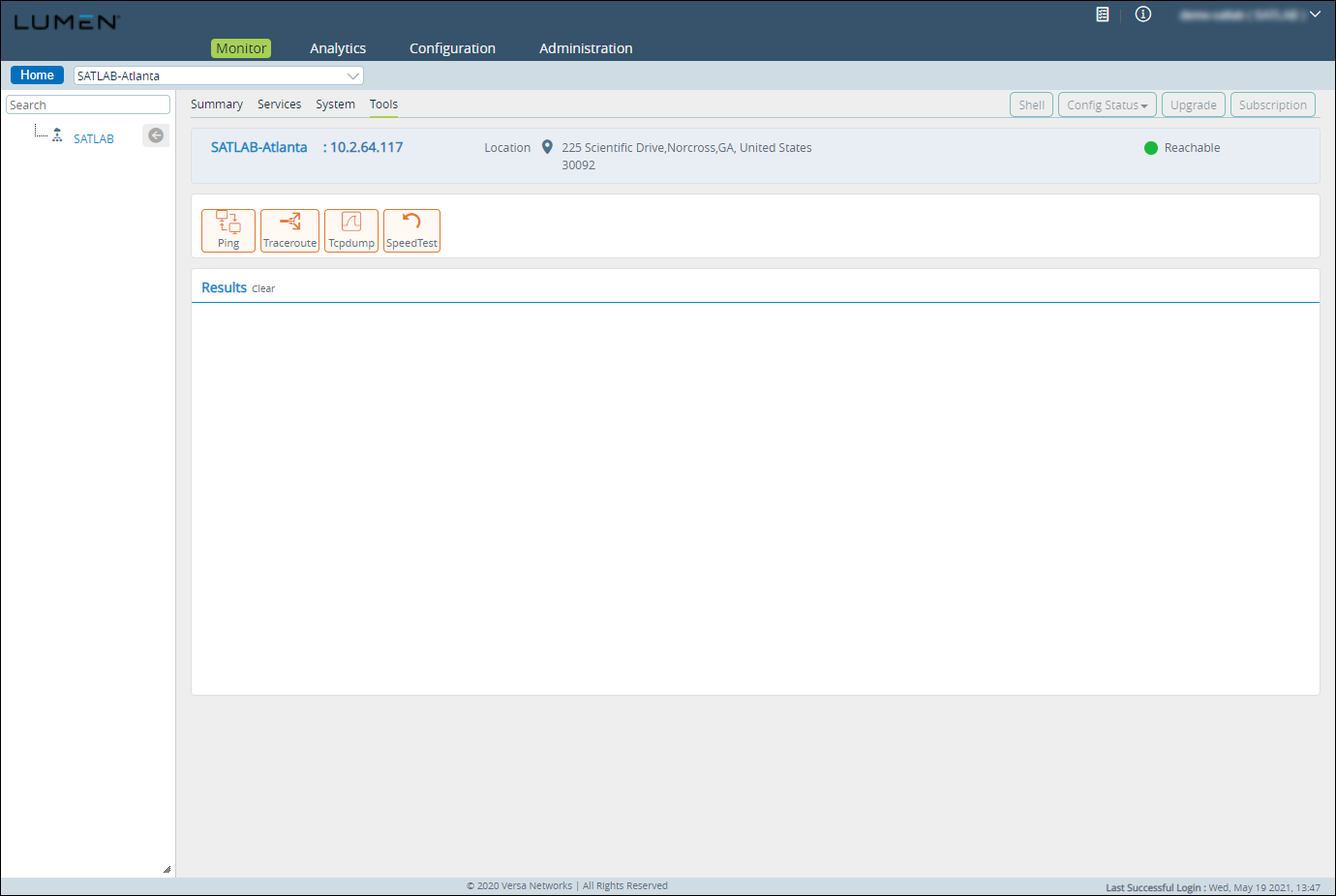This screenshot has height=896, width=1336.
Task: Run the SpeedTest tool
Action: (410, 230)
